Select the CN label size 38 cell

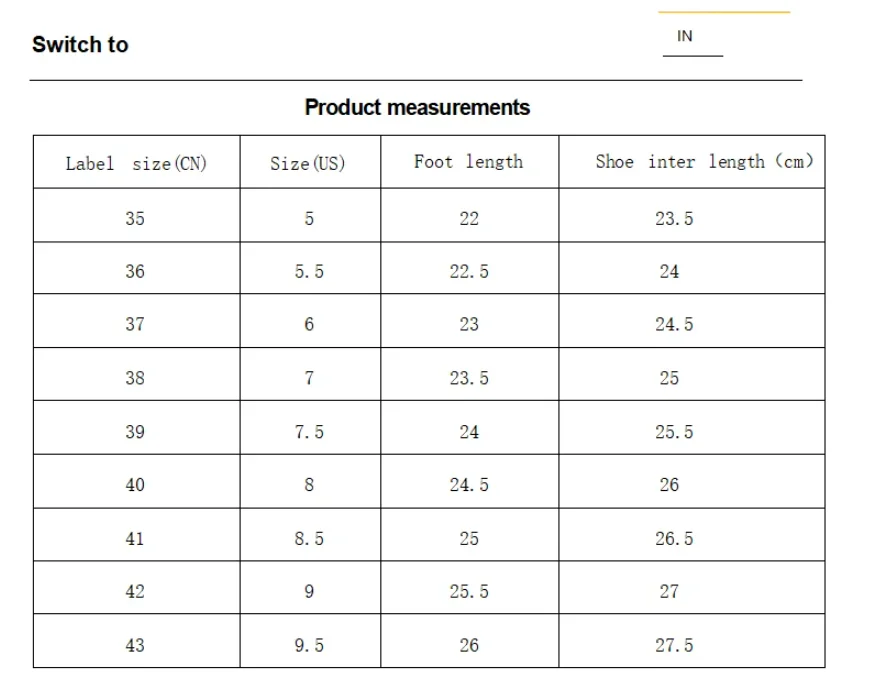135,378
